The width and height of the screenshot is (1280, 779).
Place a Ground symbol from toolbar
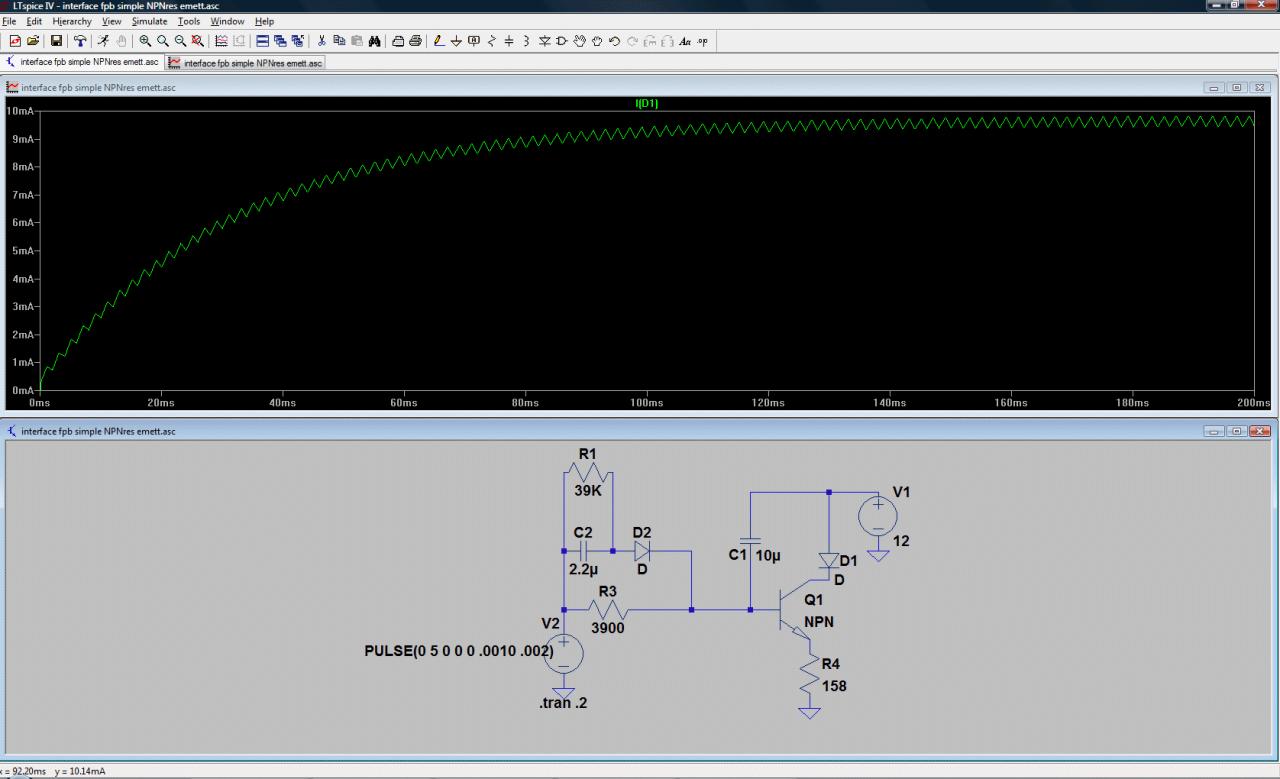coord(456,41)
